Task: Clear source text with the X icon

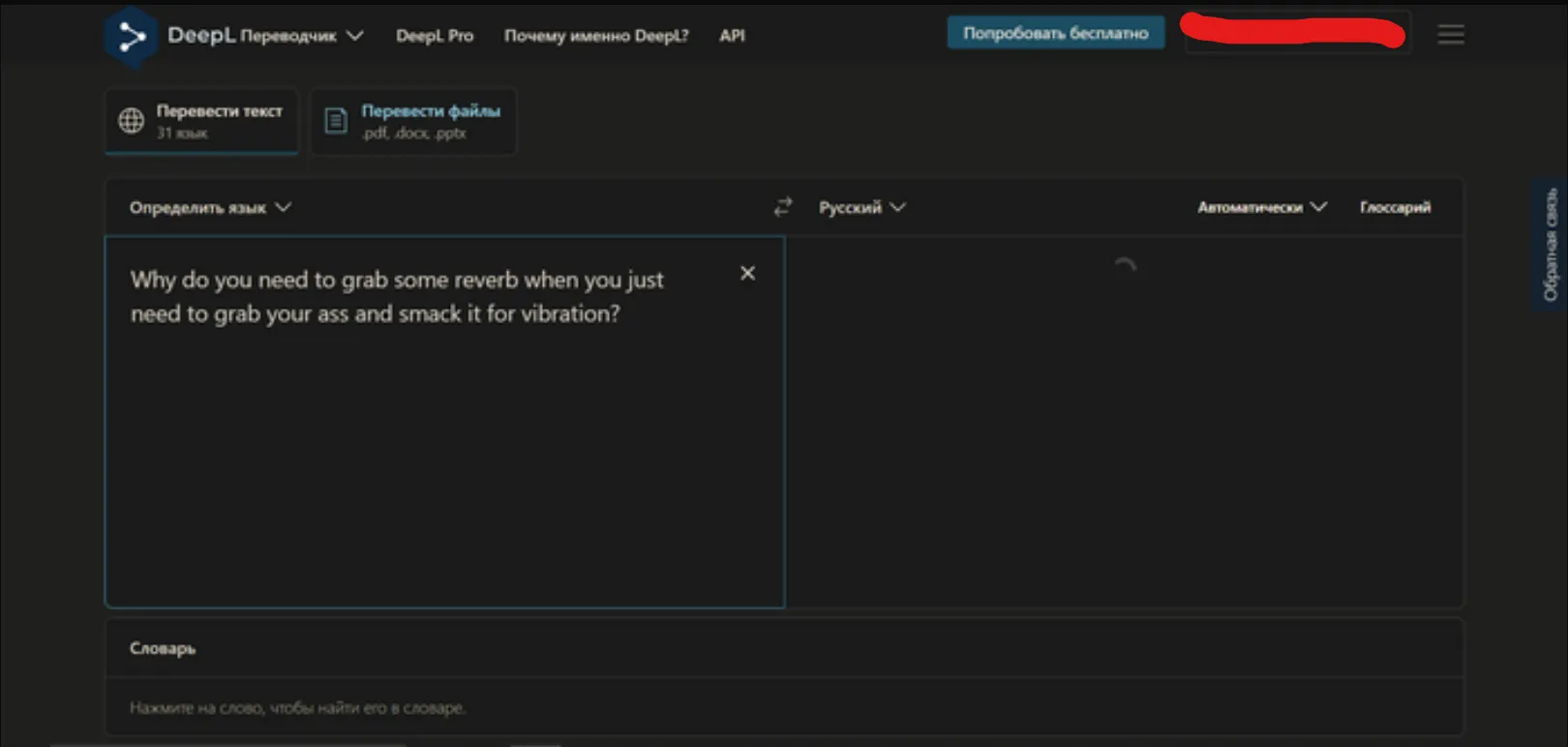Action: coord(747,273)
